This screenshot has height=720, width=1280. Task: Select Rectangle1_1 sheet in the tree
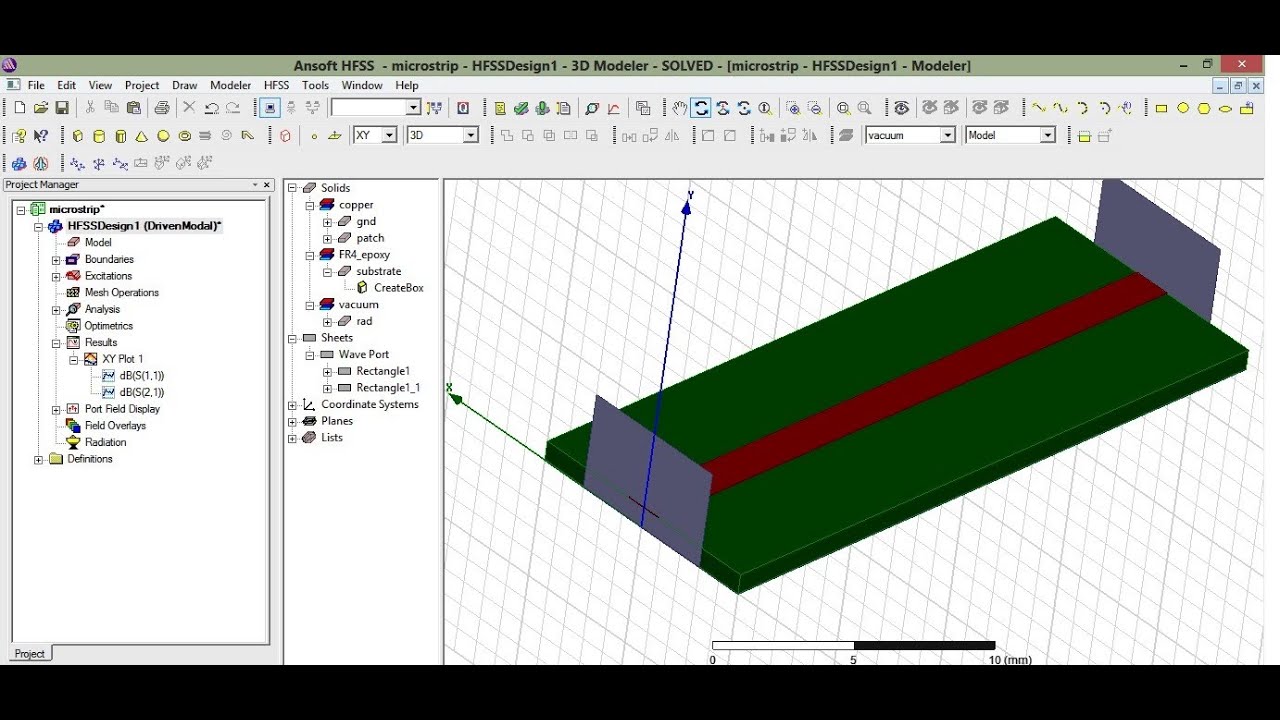coord(388,388)
